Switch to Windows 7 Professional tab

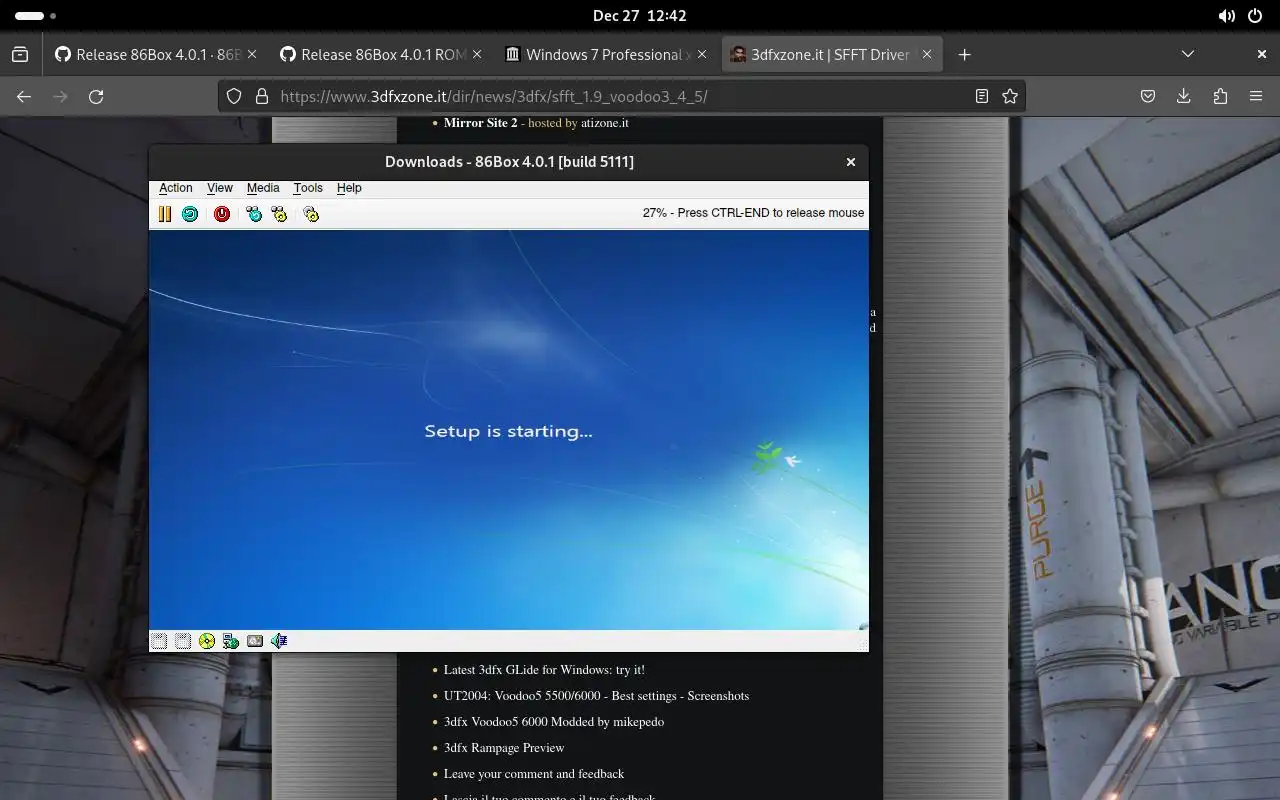[605, 54]
